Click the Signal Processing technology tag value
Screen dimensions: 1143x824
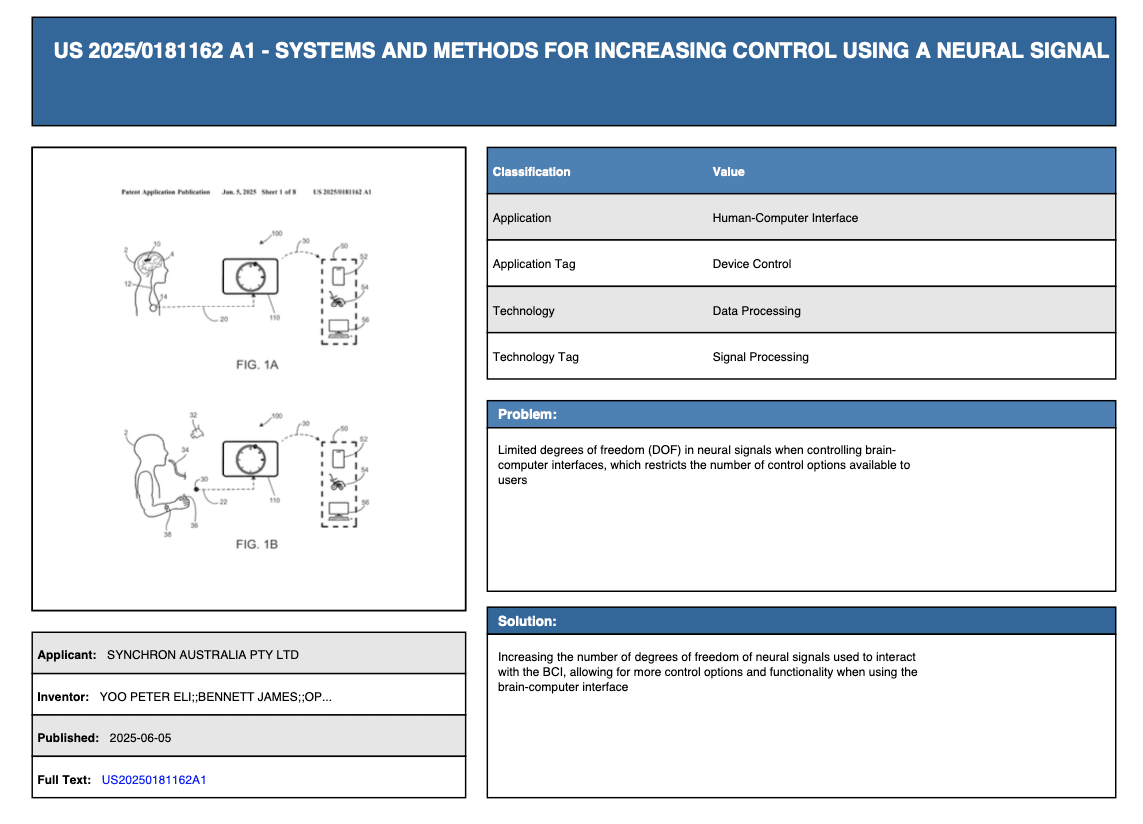tap(760, 357)
